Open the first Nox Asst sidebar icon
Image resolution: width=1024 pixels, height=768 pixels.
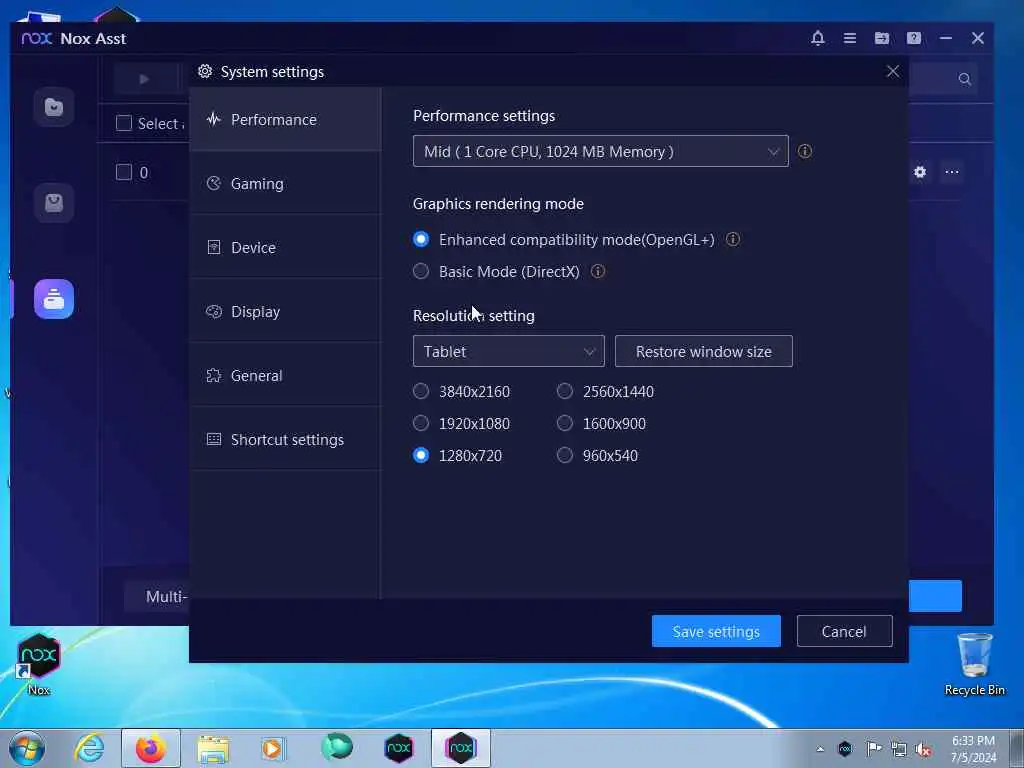tap(54, 106)
